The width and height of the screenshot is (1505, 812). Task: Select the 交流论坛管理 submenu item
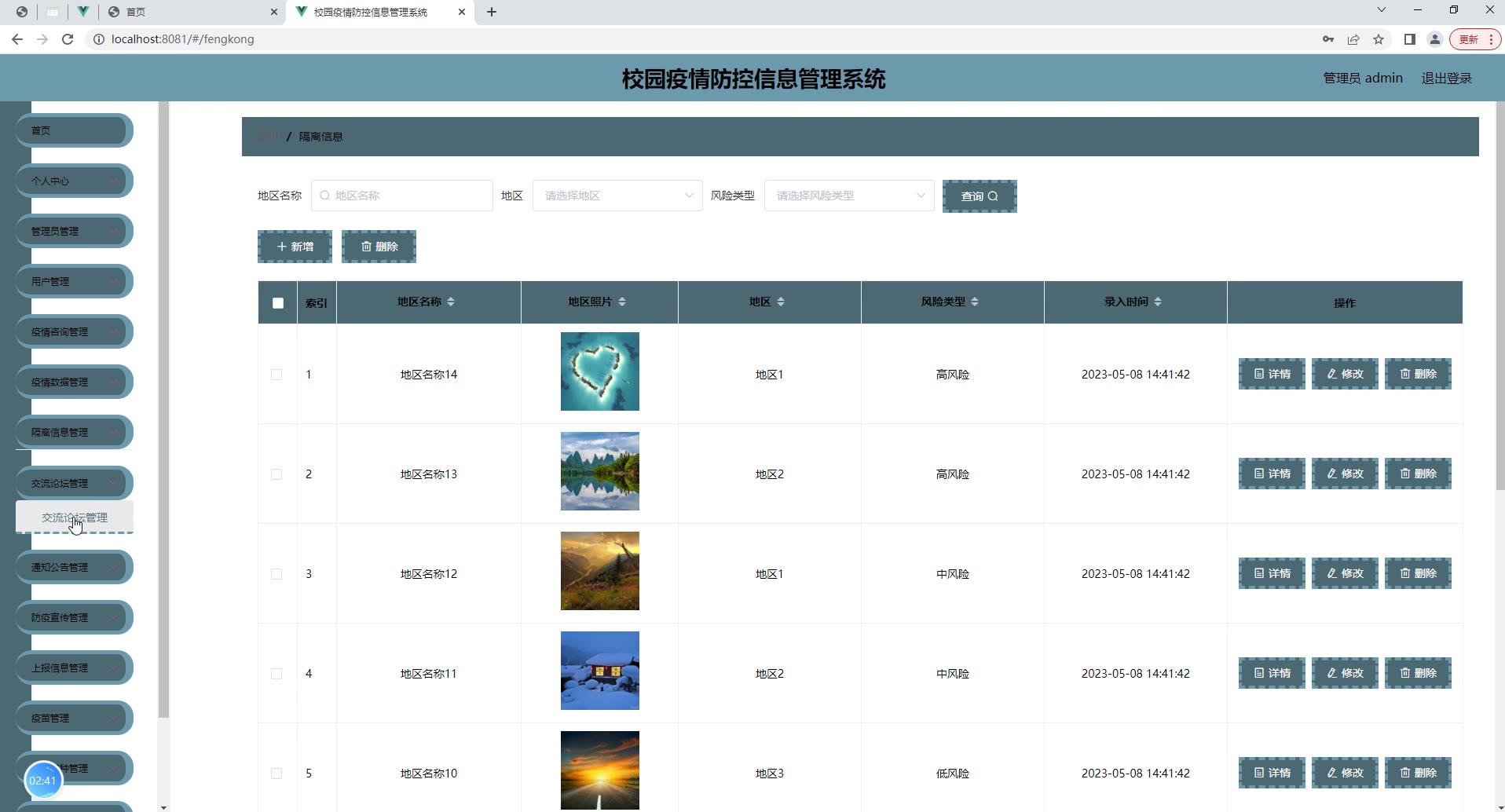(x=75, y=518)
